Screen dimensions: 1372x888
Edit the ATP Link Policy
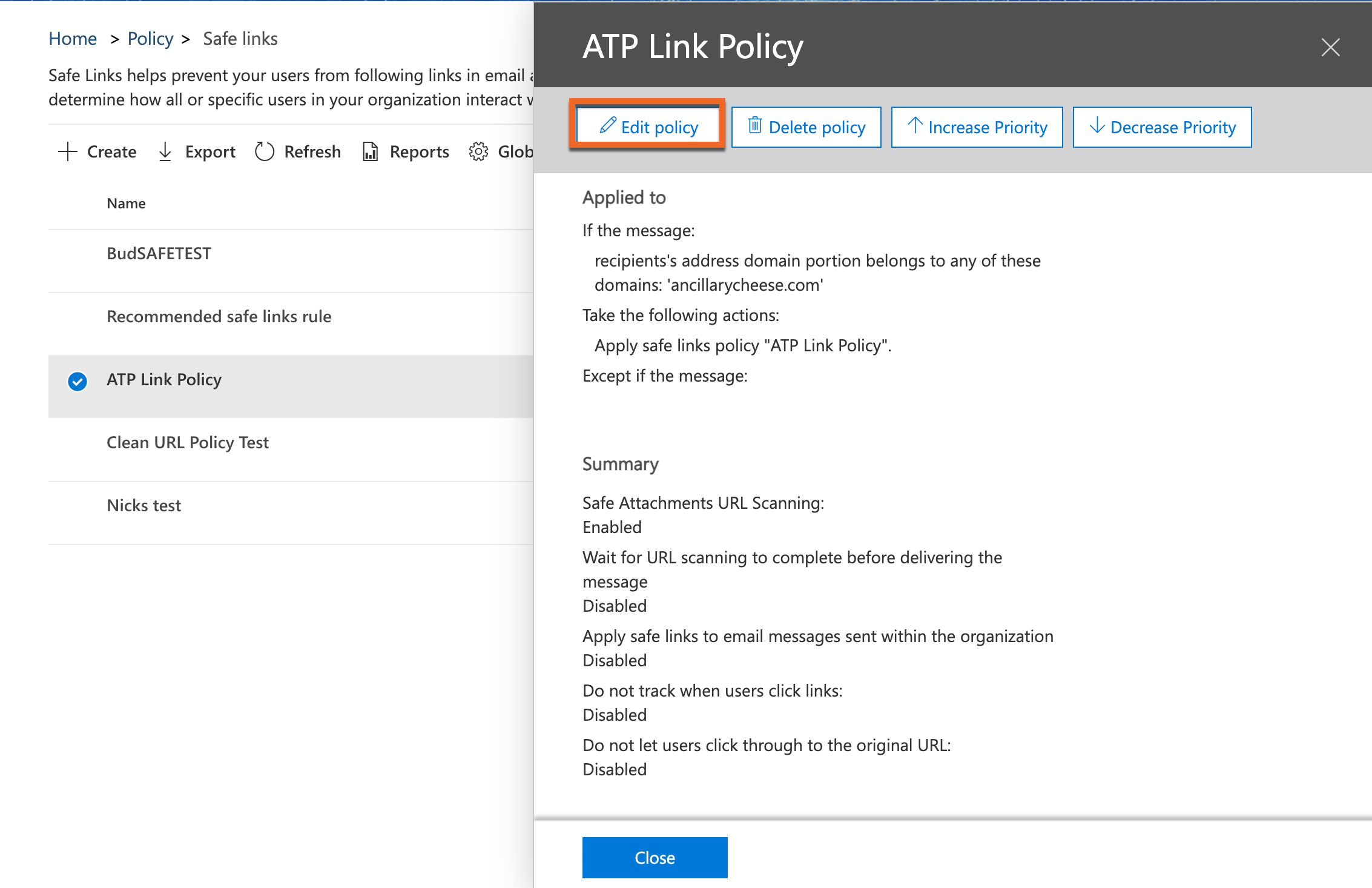click(648, 127)
